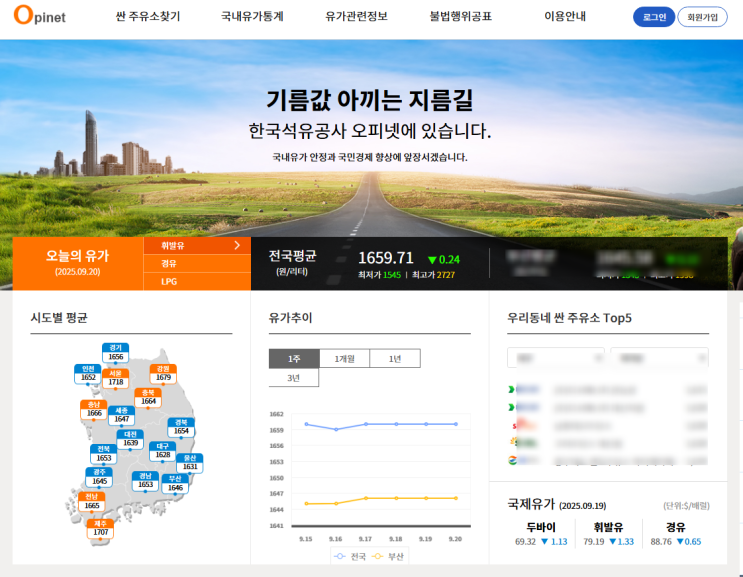Click the international 경유 88.76 price

(661, 541)
